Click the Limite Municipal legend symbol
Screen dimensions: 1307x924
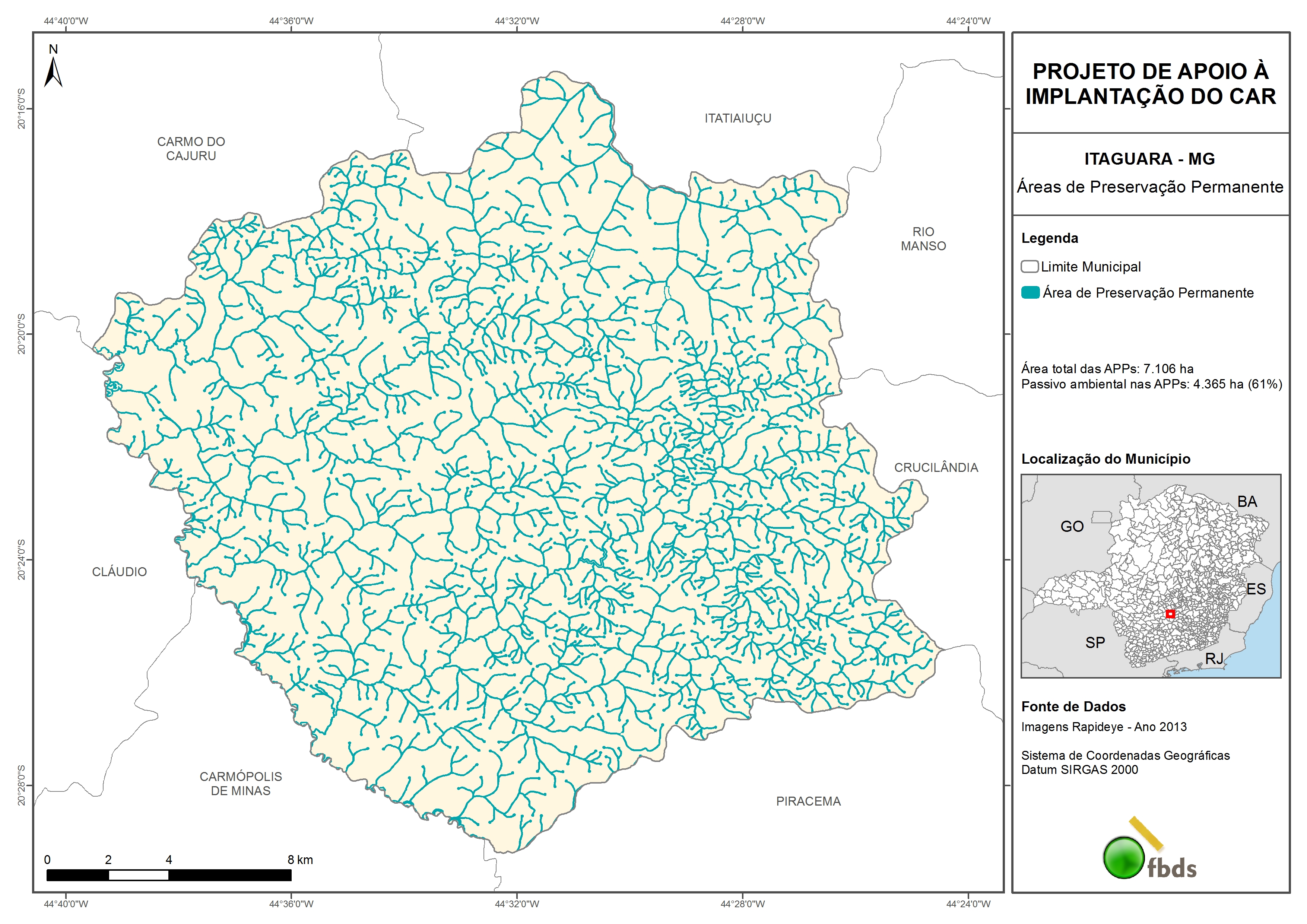[x=1029, y=266]
